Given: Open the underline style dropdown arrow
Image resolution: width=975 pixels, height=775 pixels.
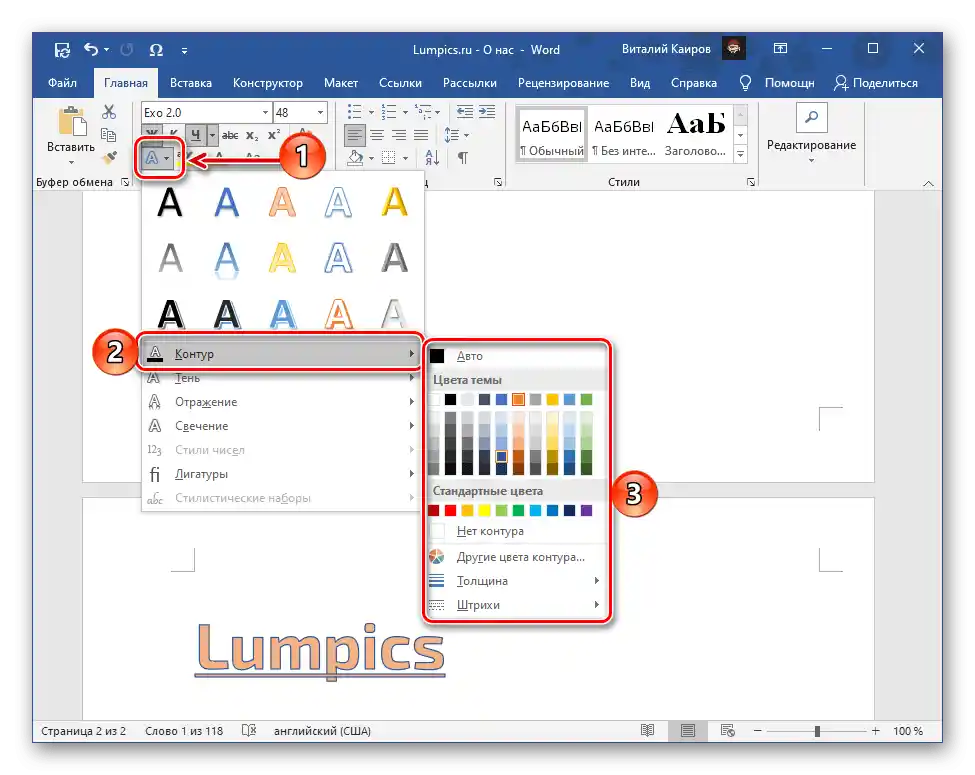Looking at the screenshot, I should (212, 135).
